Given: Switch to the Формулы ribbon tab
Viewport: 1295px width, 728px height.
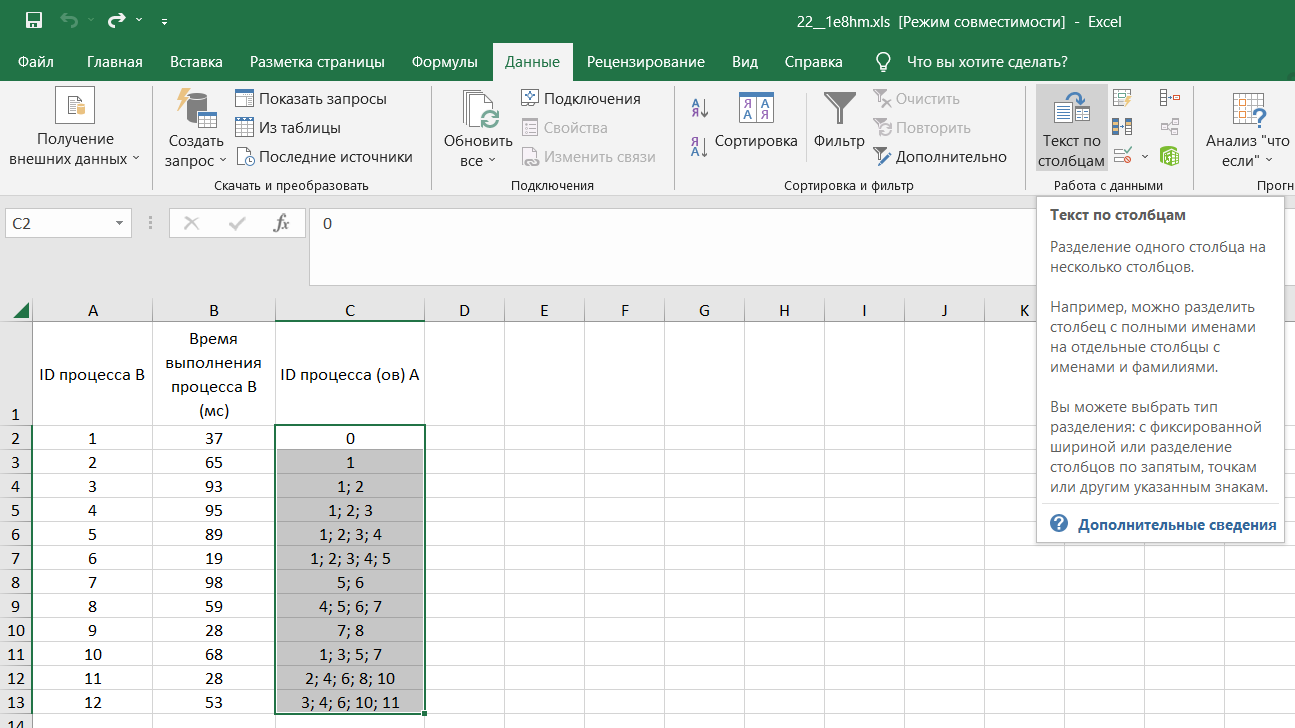Looking at the screenshot, I should [x=444, y=62].
